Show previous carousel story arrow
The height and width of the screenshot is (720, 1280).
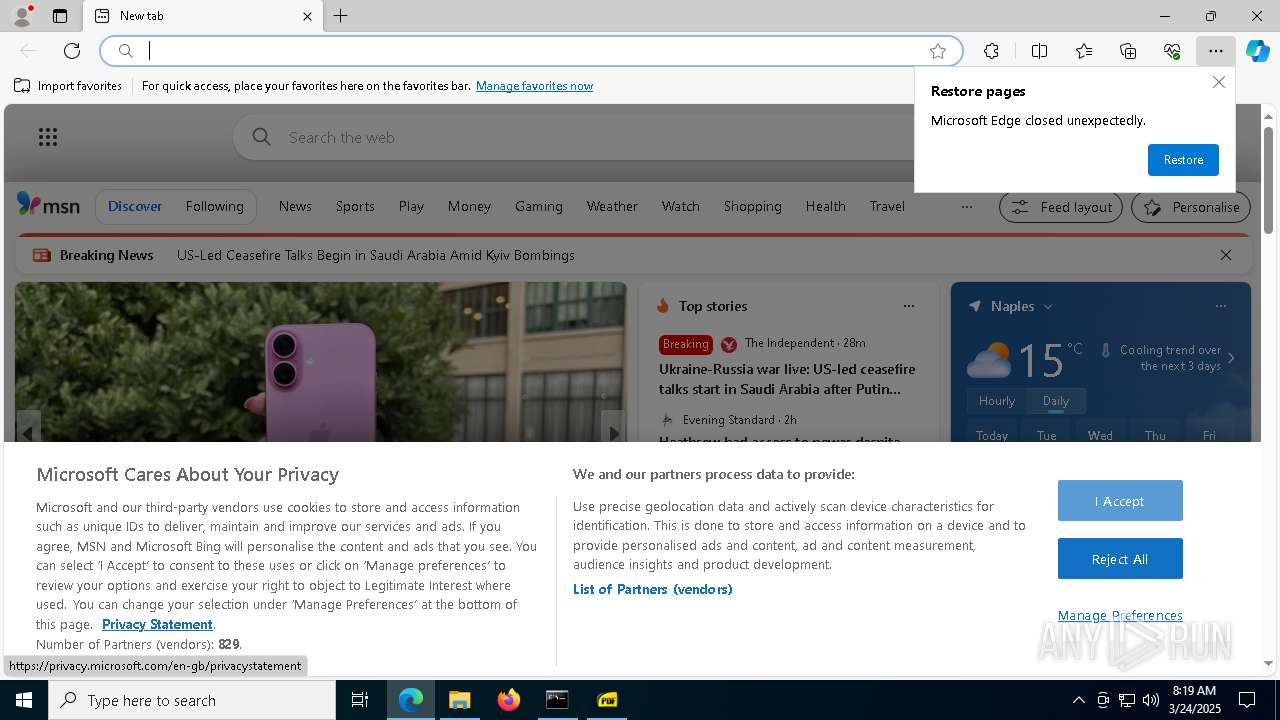(x=28, y=432)
